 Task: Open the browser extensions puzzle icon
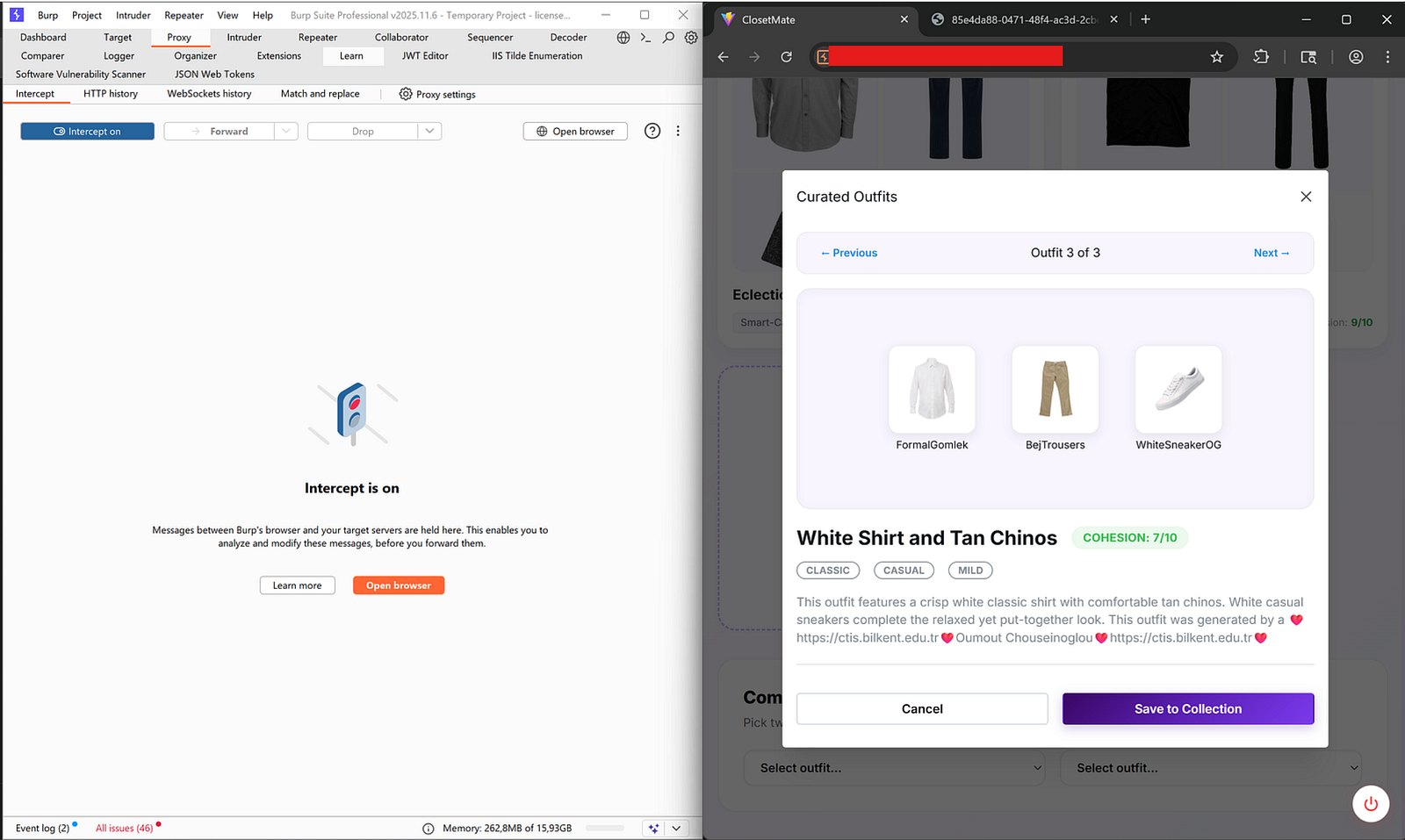1261,57
